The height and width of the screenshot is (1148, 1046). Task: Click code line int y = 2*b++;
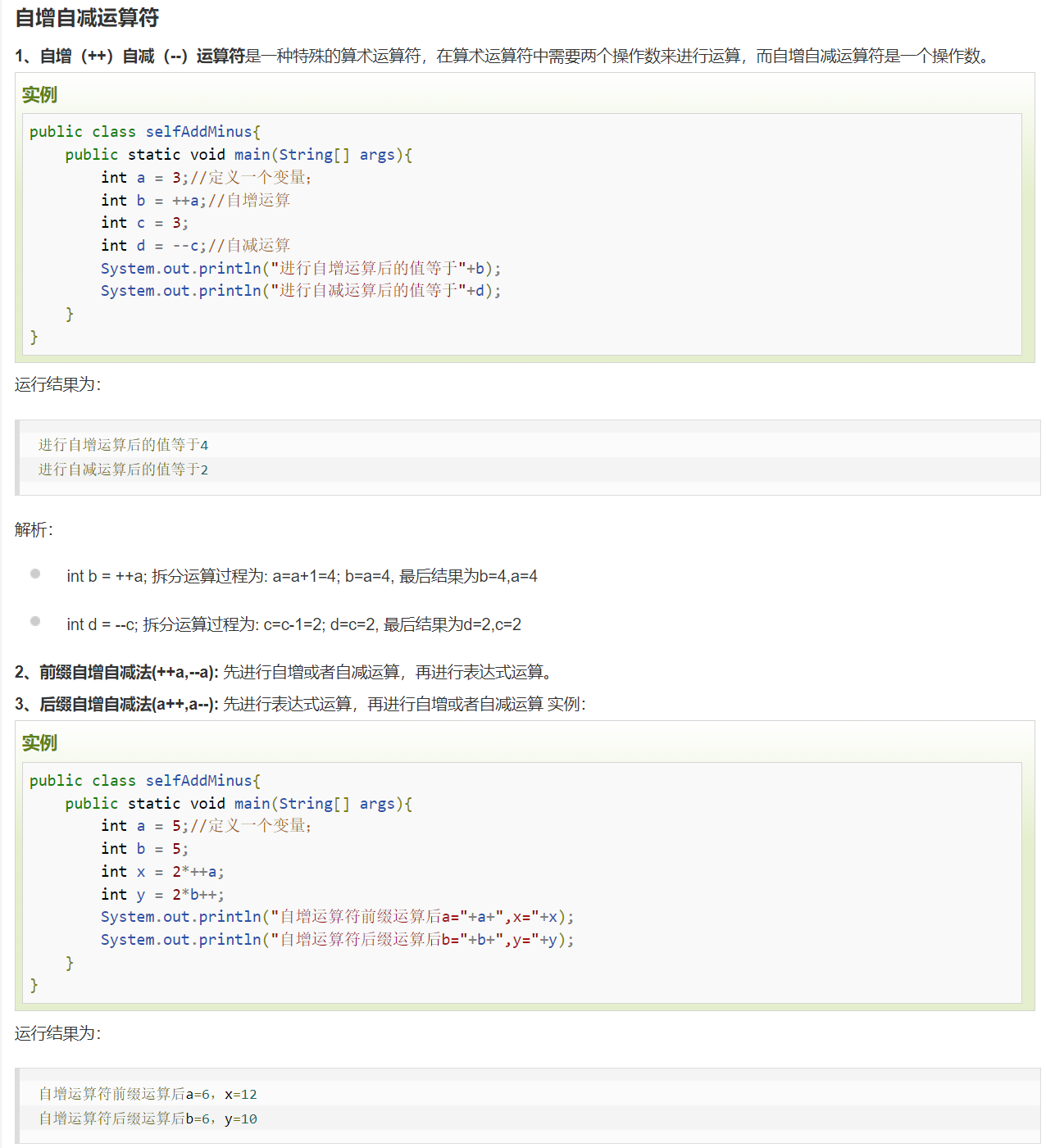[x=162, y=895]
